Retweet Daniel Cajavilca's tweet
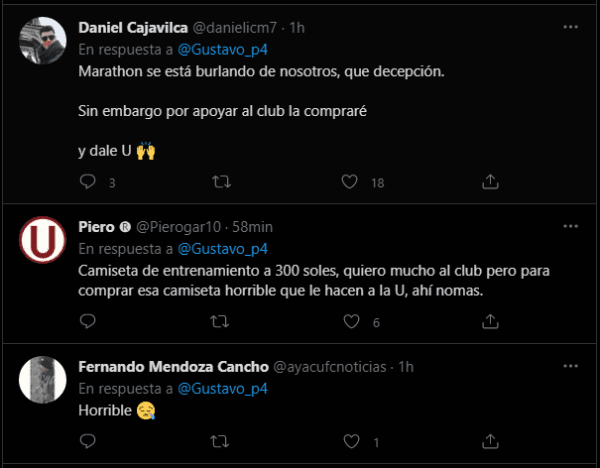600x468 pixels. (x=221, y=182)
